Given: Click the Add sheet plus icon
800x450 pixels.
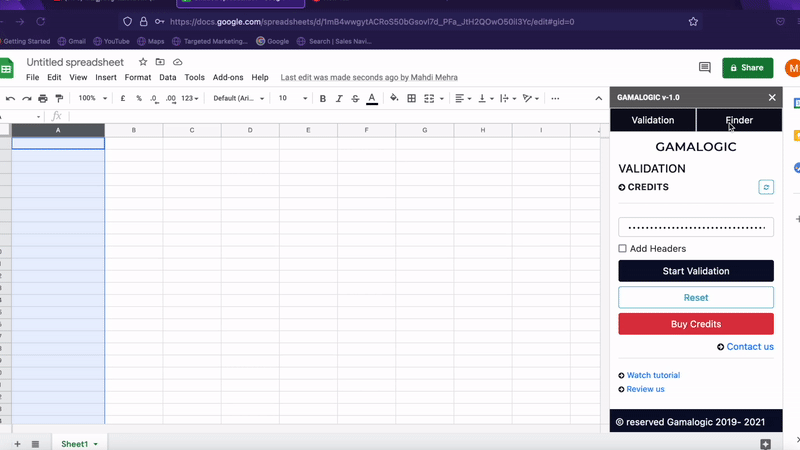Looking at the screenshot, I should coord(17,444).
